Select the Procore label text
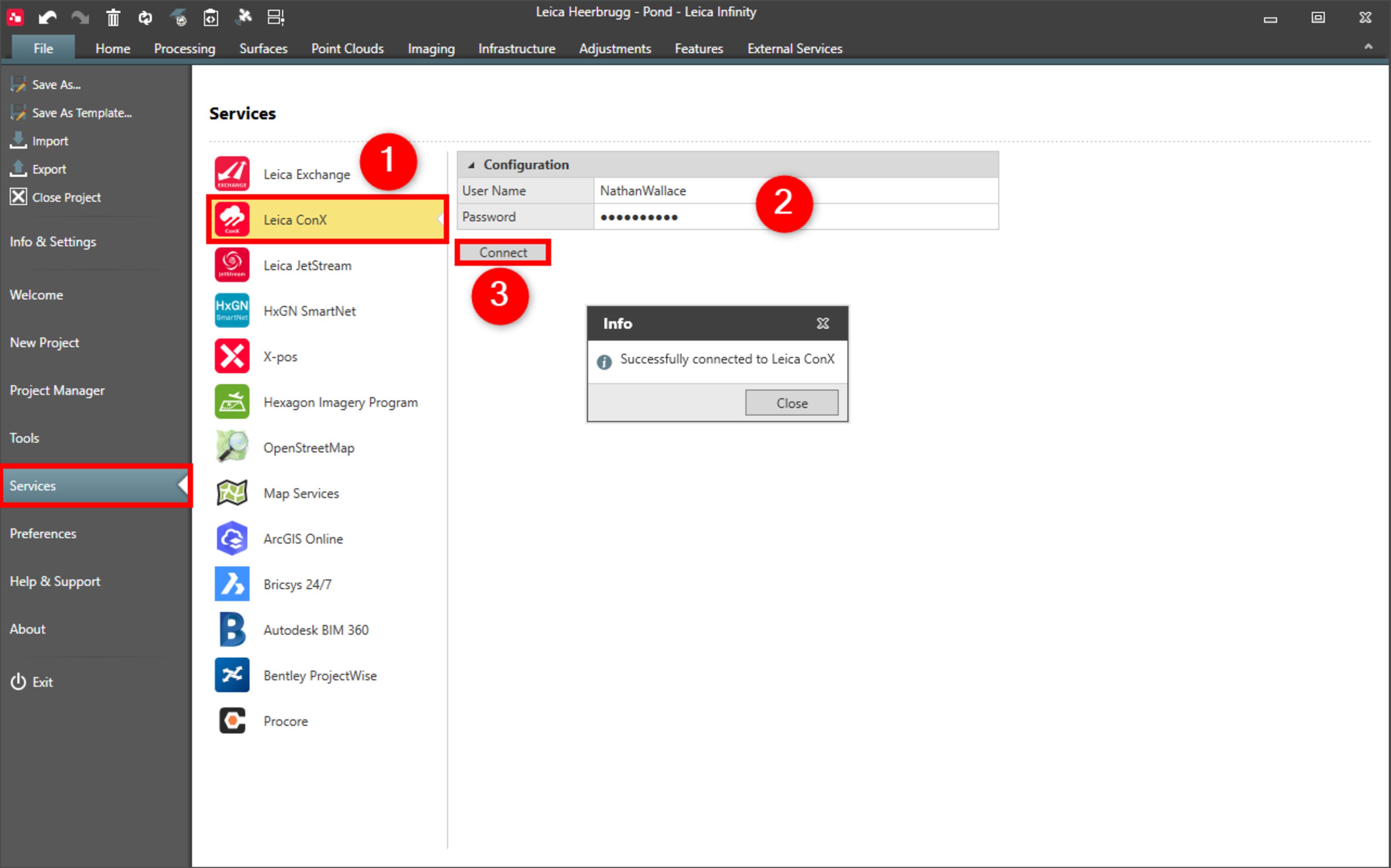This screenshot has height=868, width=1391. click(285, 721)
